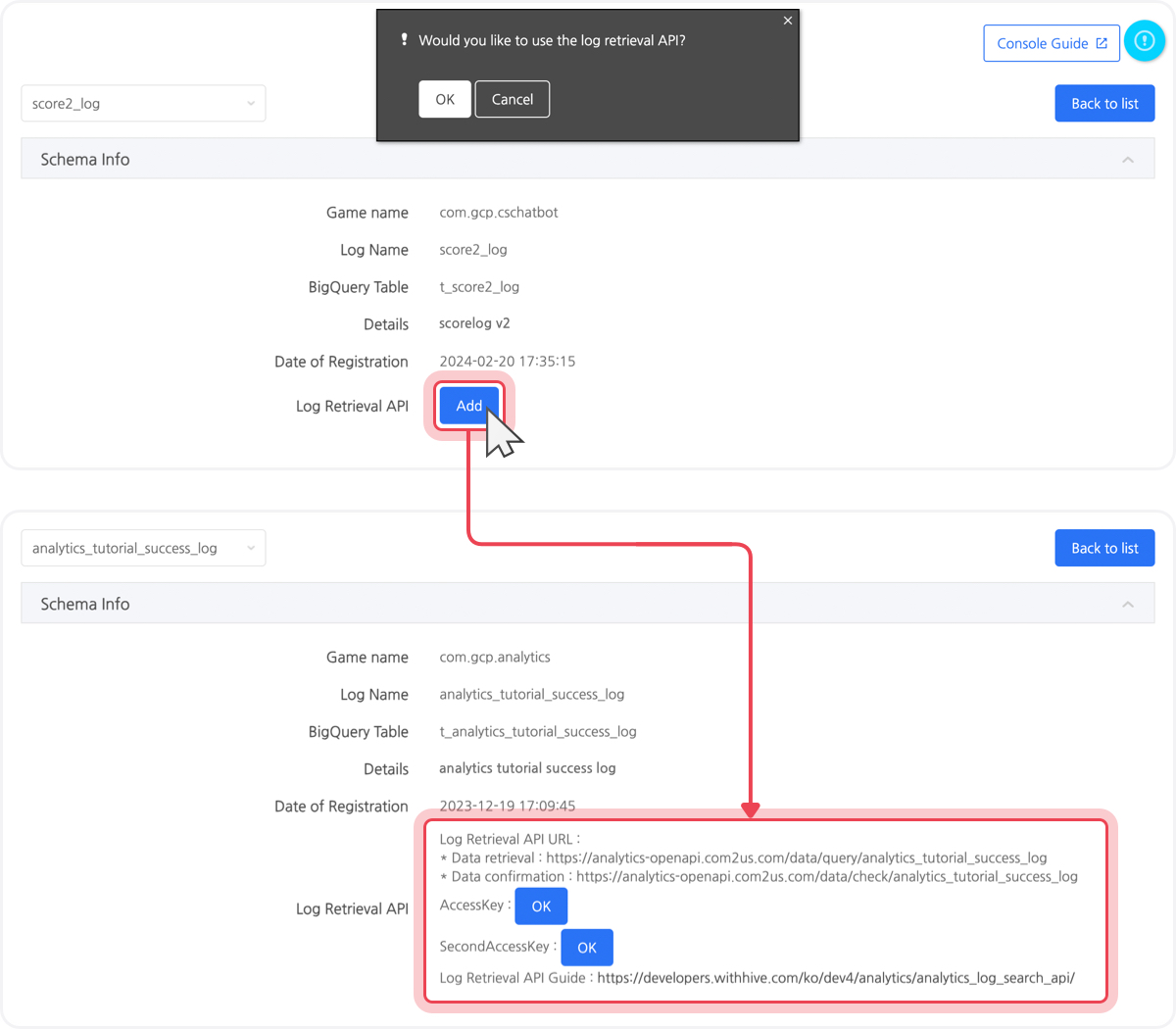Open the score2_log dropdown
Screen dimensions: 1176x1029
pyautogui.click(x=143, y=104)
